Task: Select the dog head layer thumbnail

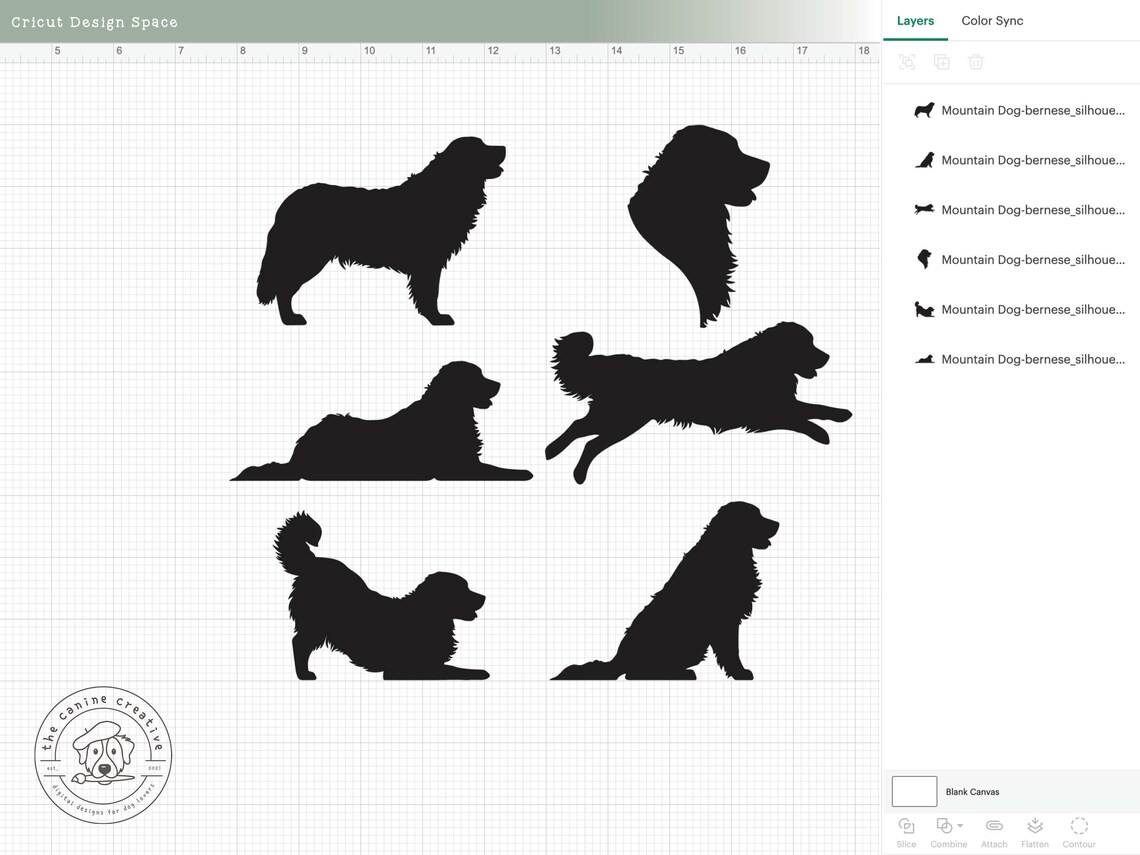Action: point(924,260)
